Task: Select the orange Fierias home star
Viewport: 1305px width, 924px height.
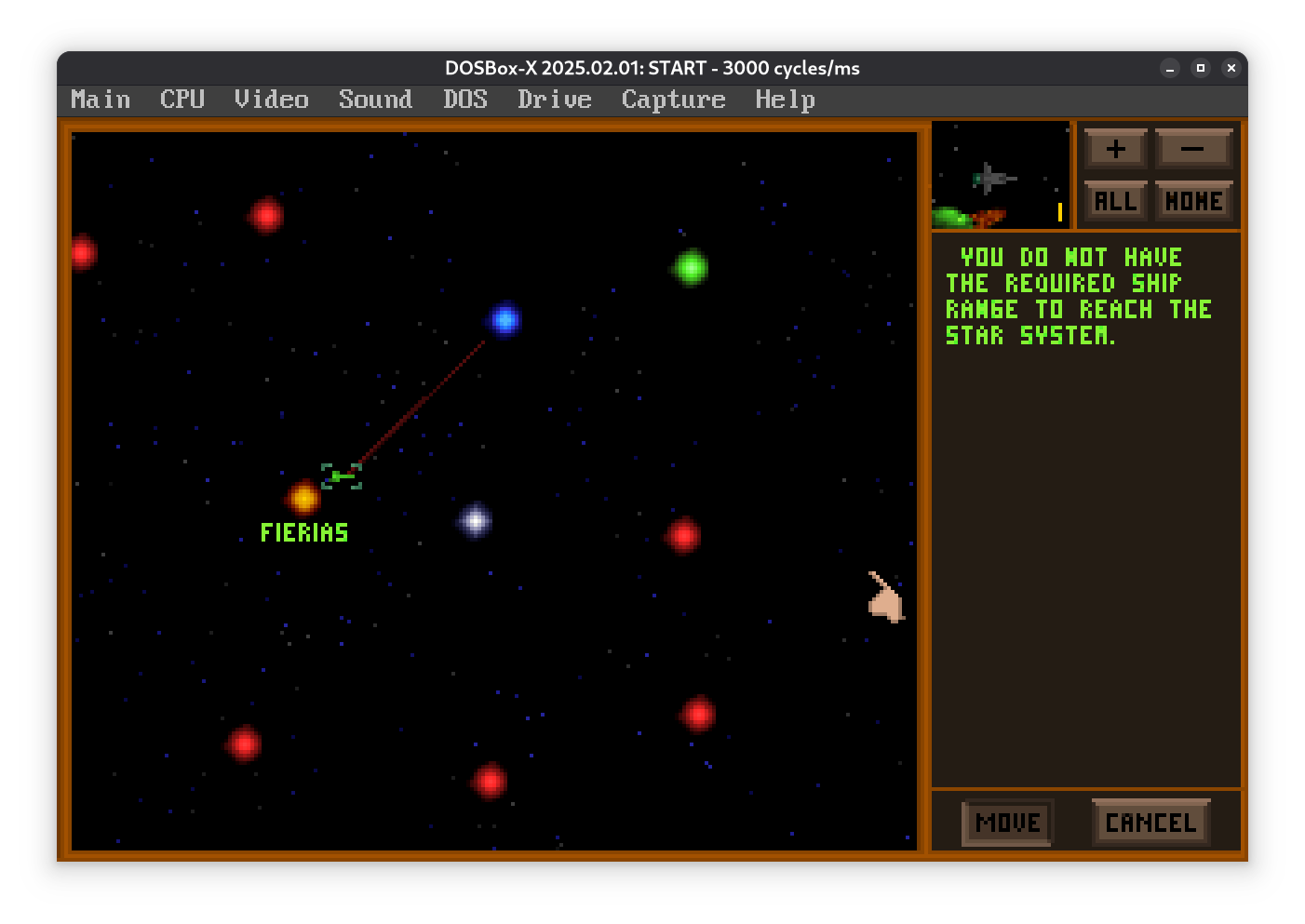Action: [303, 499]
